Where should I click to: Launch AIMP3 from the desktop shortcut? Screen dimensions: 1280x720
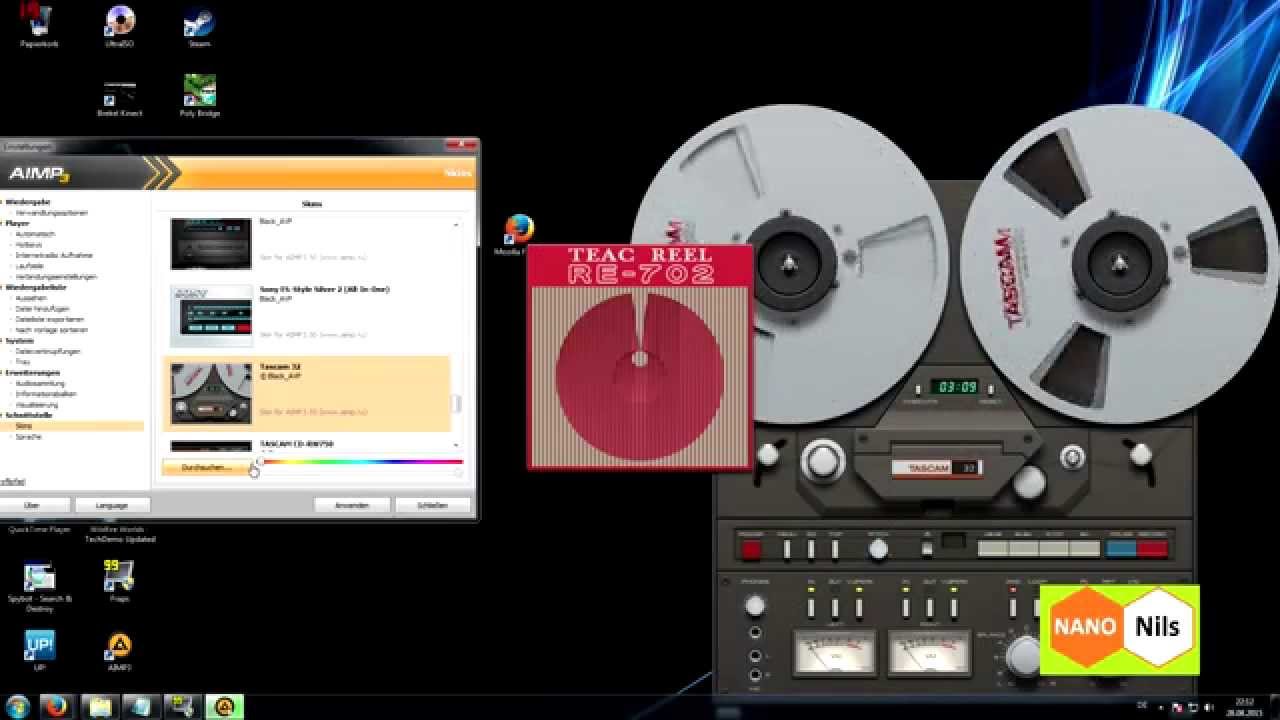point(119,651)
